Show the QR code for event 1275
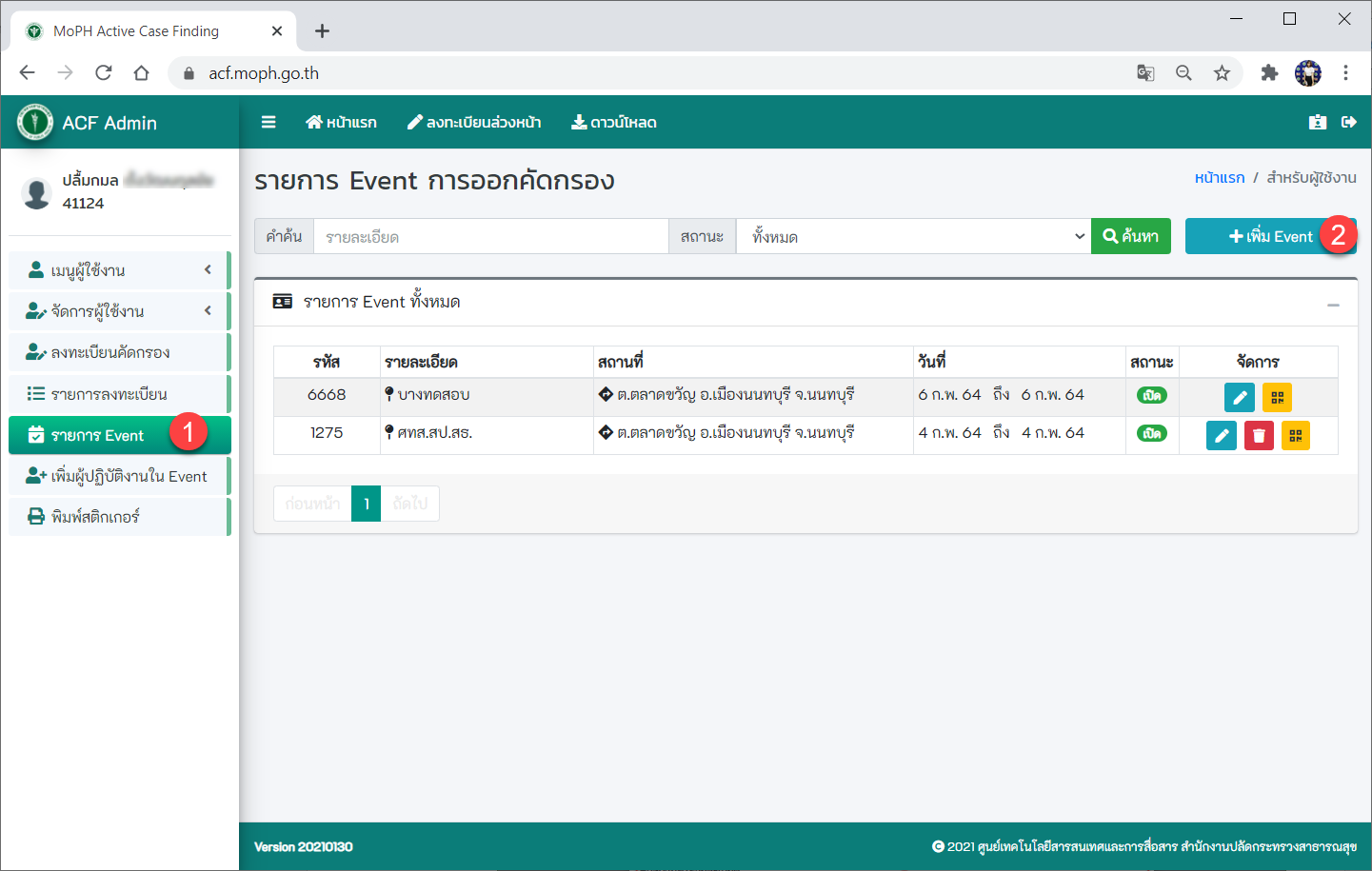Screen dimensions: 1372x871 click(1295, 436)
